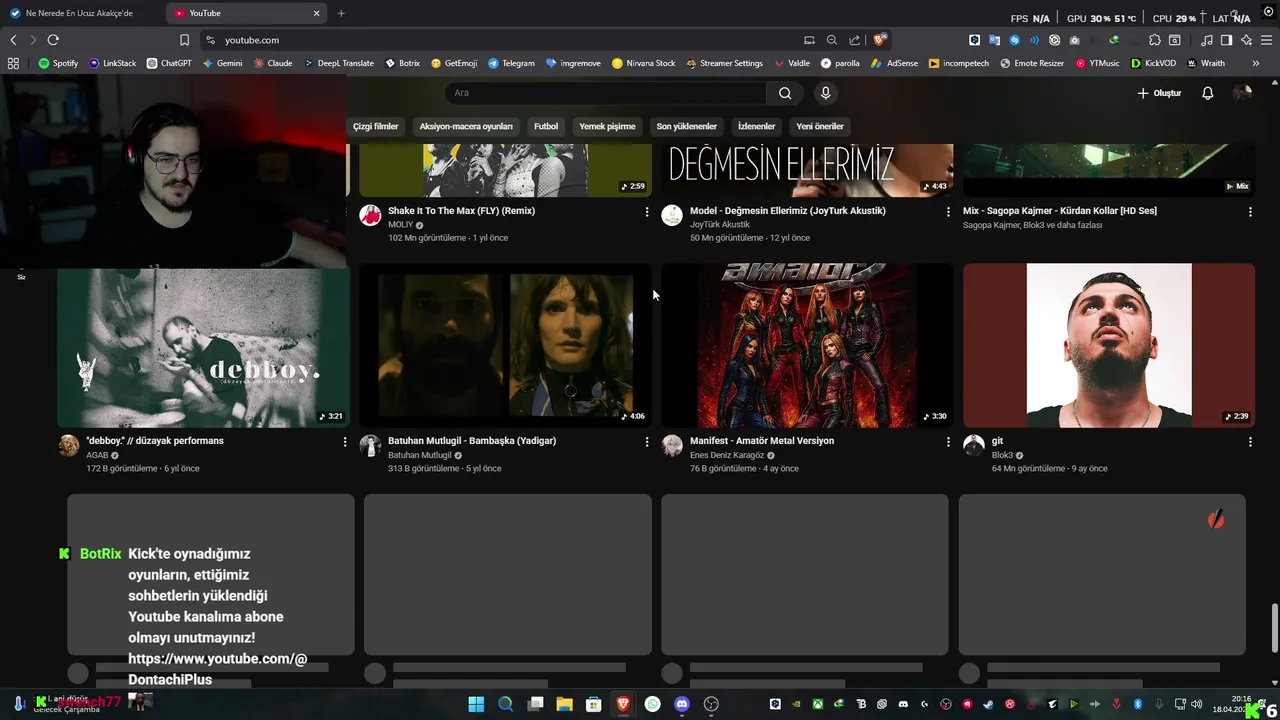
Task: Open the Oluştur create menu
Action: (1159, 93)
